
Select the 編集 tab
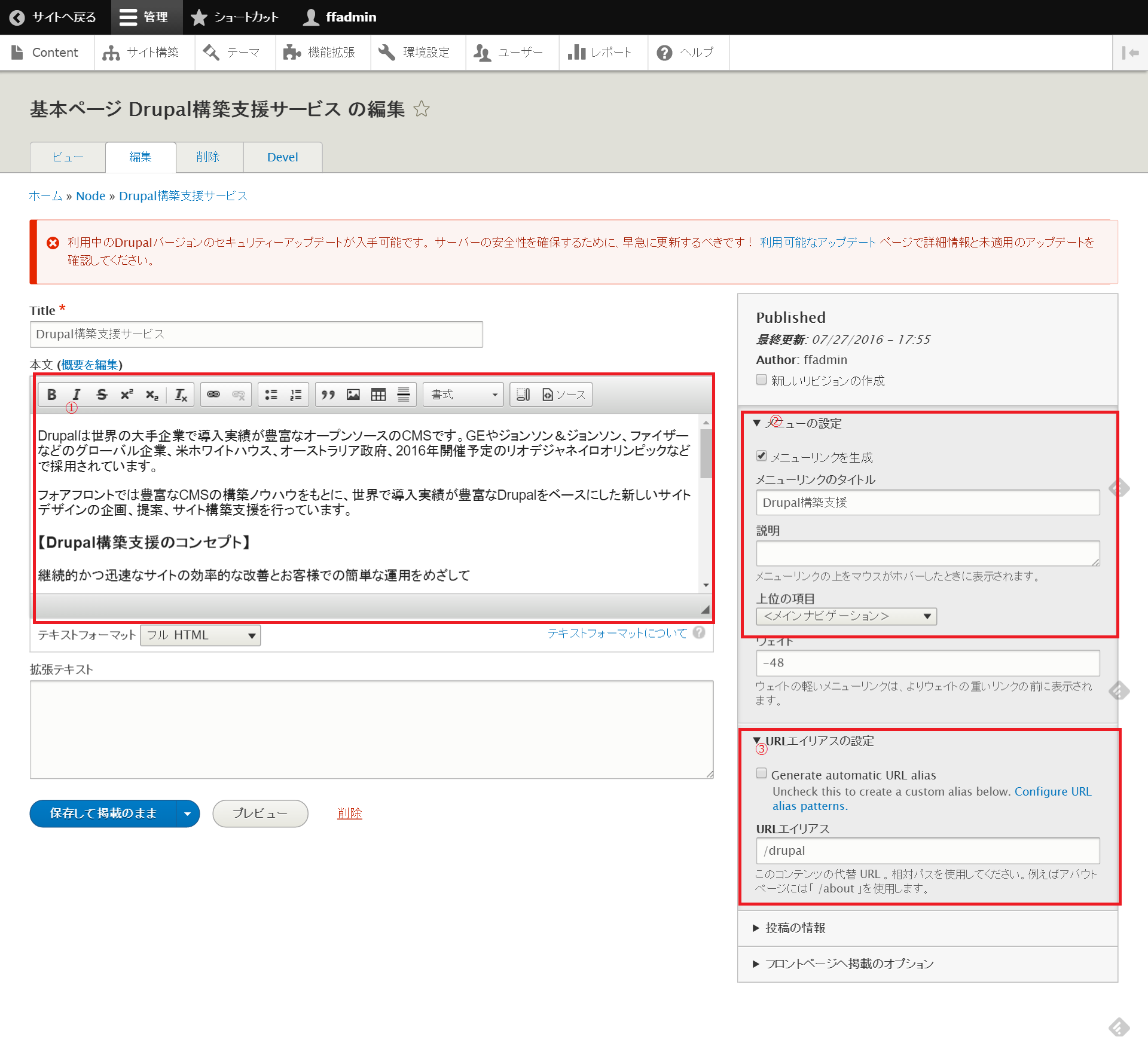(141, 157)
